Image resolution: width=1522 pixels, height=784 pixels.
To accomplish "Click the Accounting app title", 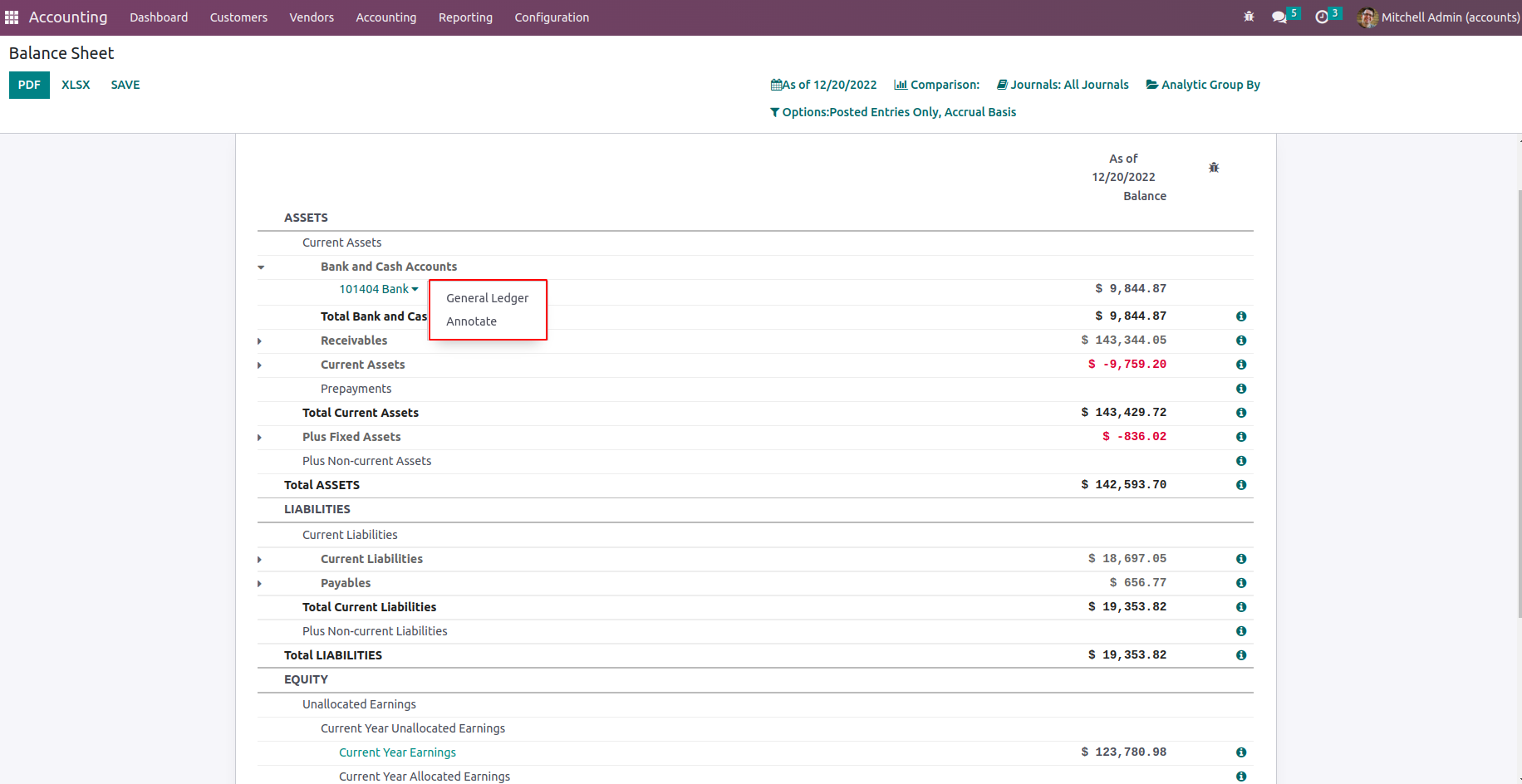I will 68,17.
